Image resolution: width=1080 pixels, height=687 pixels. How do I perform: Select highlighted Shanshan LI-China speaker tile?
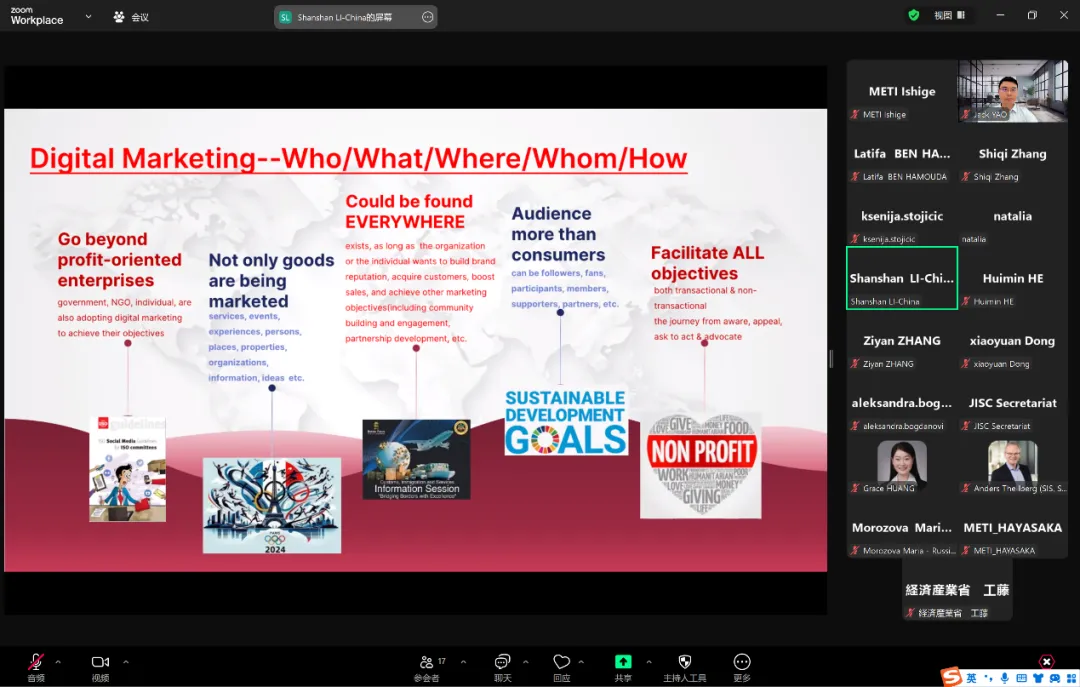coord(902,278)
